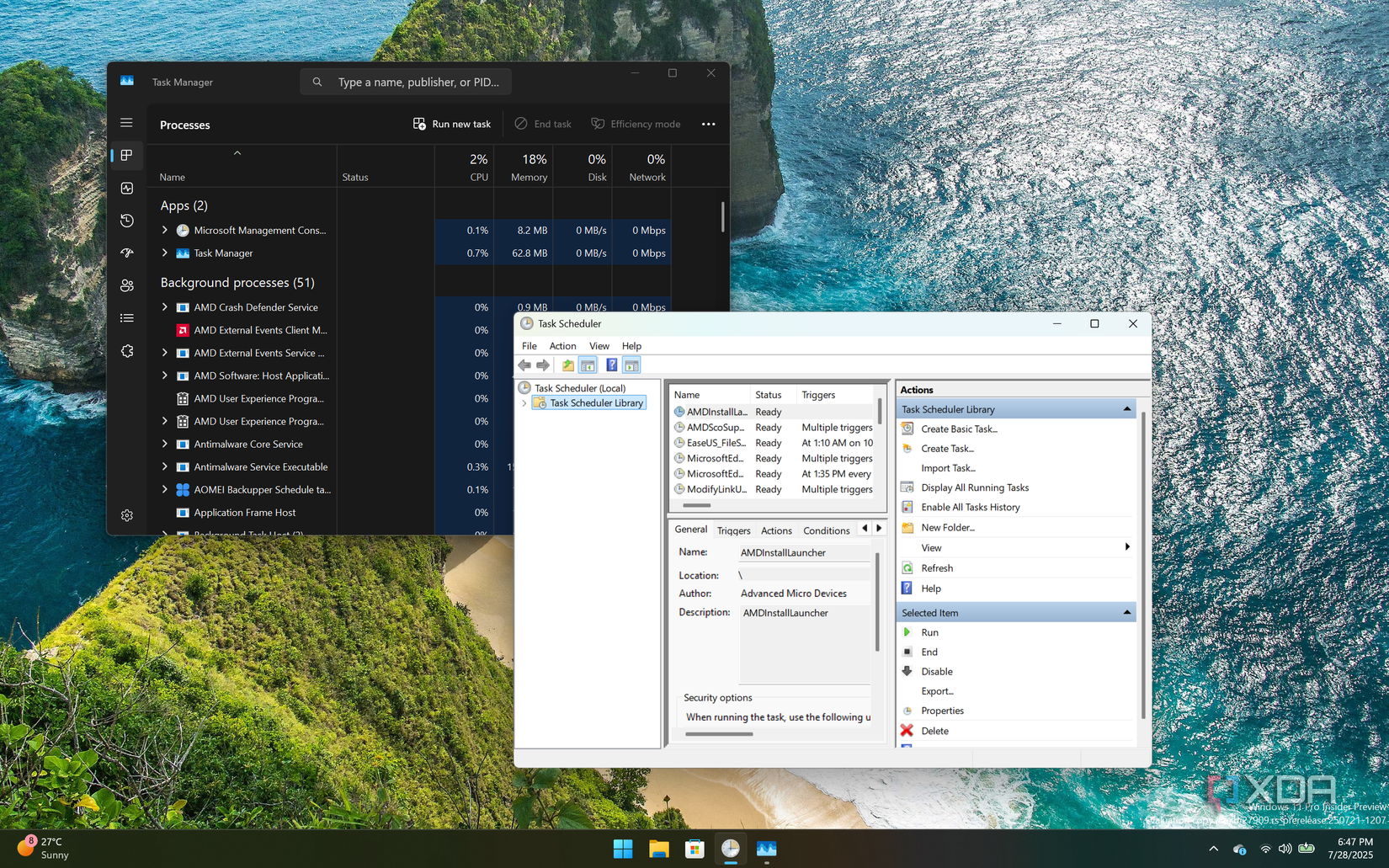Click the Microsoft Store icon on taskbar
The image size is (1389, 868).
[x=694, y=849]
